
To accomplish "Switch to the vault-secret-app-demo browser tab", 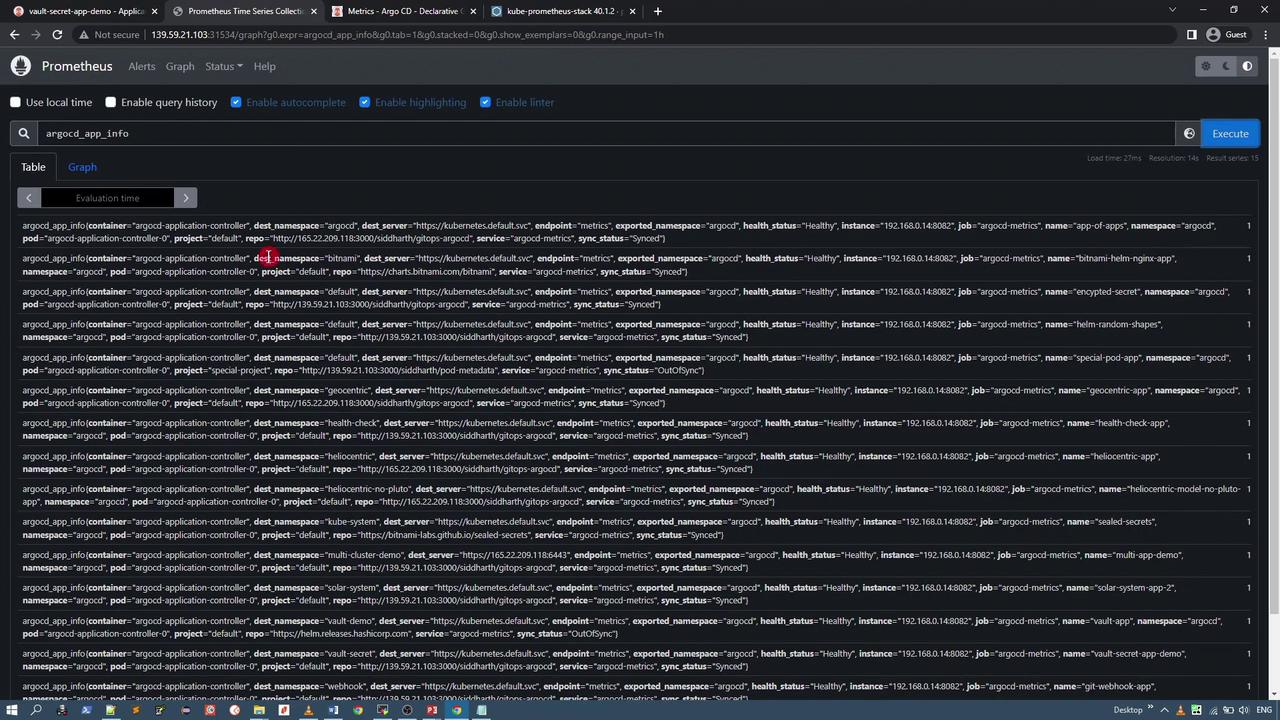I will point(84,11).
